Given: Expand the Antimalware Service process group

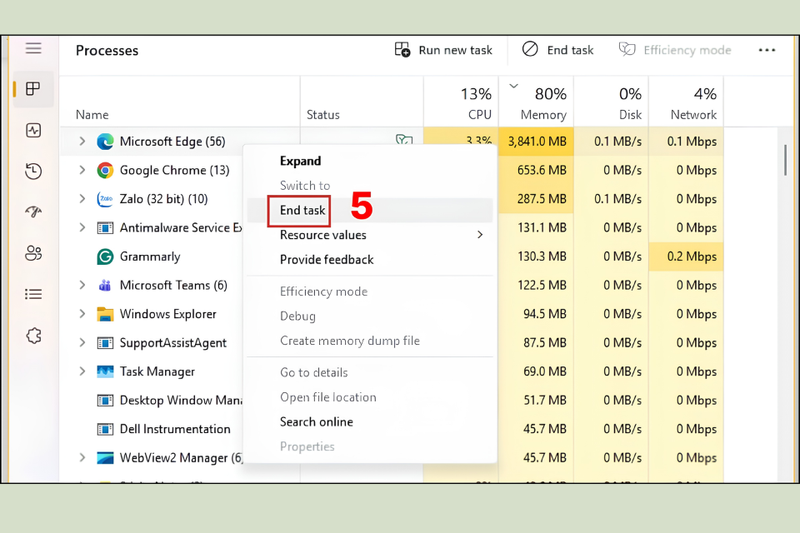Looking at the screenshot, I should pyautogui.click(x=82, y=227).
